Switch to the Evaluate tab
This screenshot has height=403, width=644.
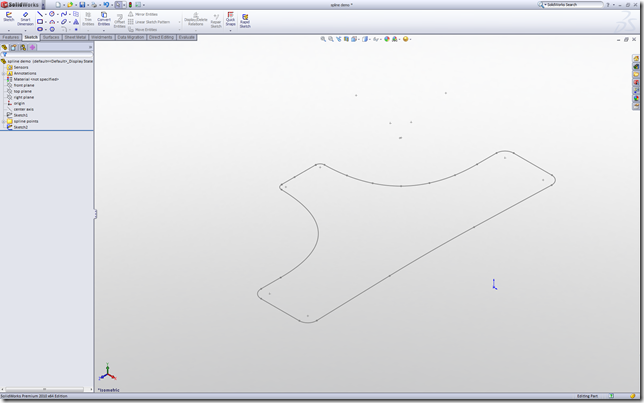tap(186, 37)
